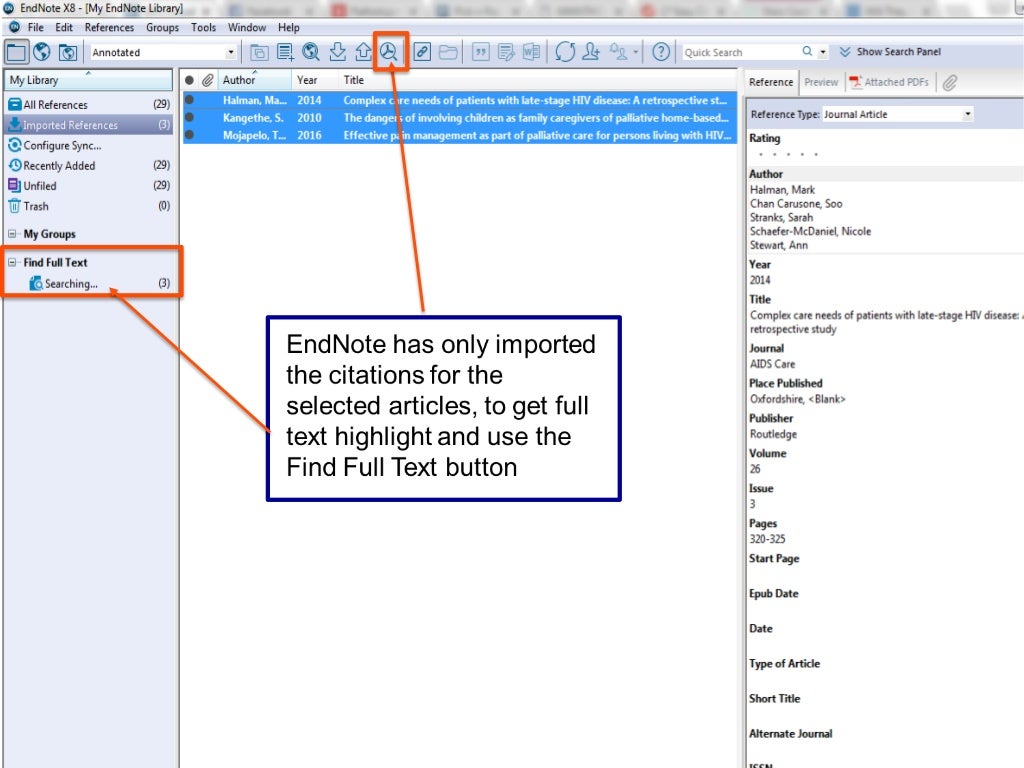Click the Open Link icon

(x=422, y=52)
